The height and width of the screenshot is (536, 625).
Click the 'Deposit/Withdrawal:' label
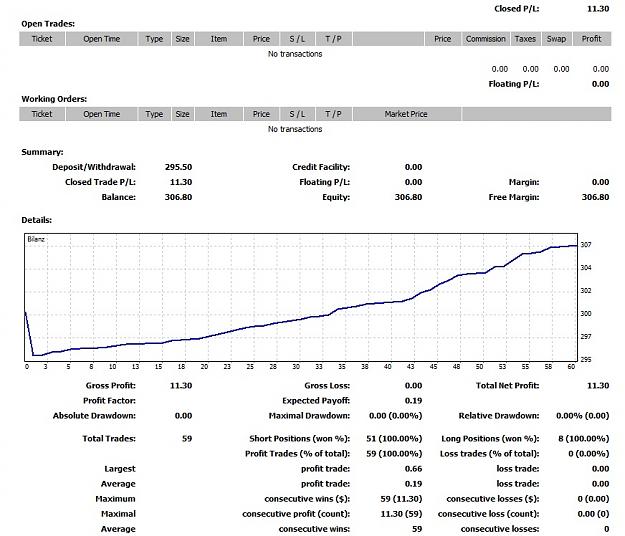pyautogui.click(x=94, y=167)
